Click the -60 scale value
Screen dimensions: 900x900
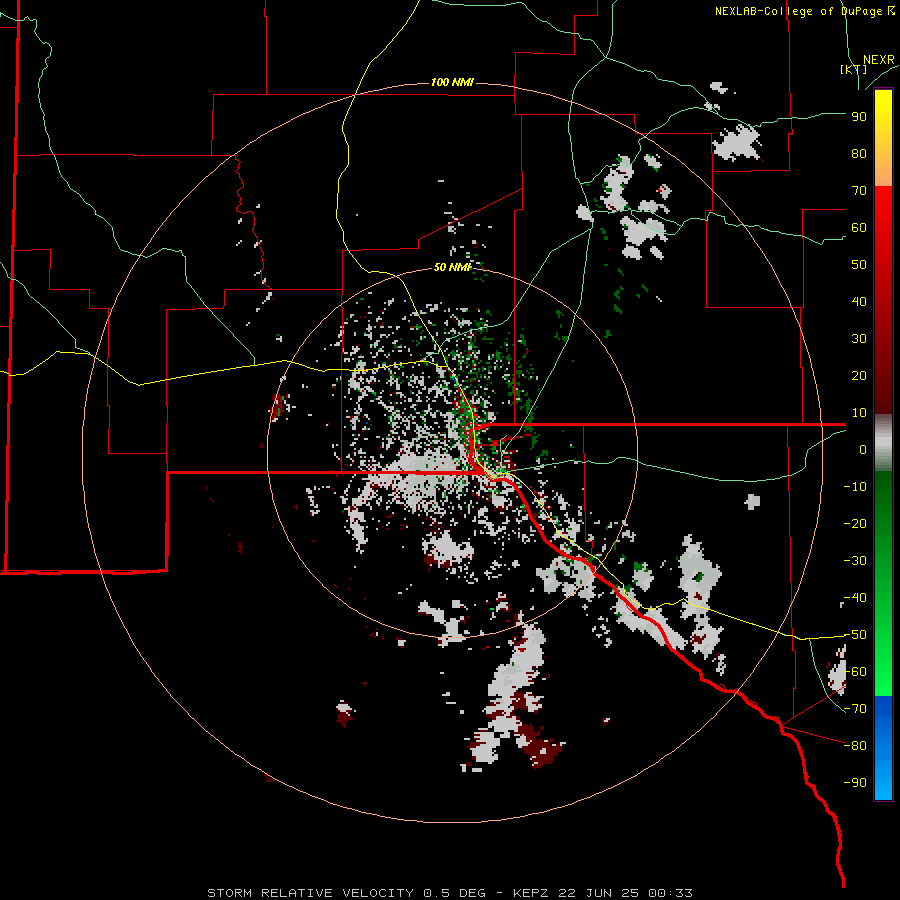[855, 672]
